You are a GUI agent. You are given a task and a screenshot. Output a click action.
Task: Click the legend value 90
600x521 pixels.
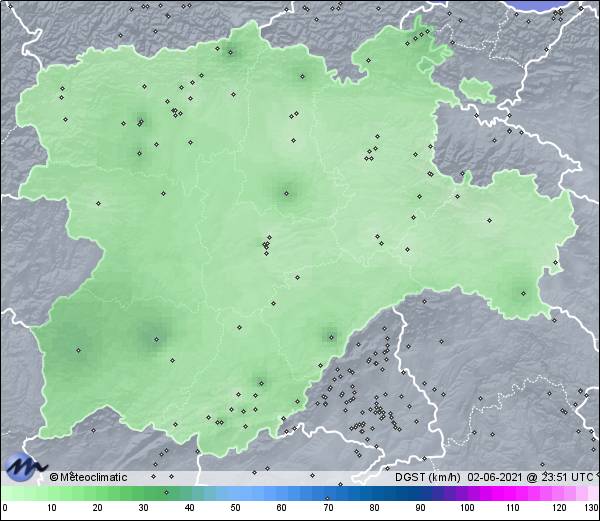(x=421, y=508)
